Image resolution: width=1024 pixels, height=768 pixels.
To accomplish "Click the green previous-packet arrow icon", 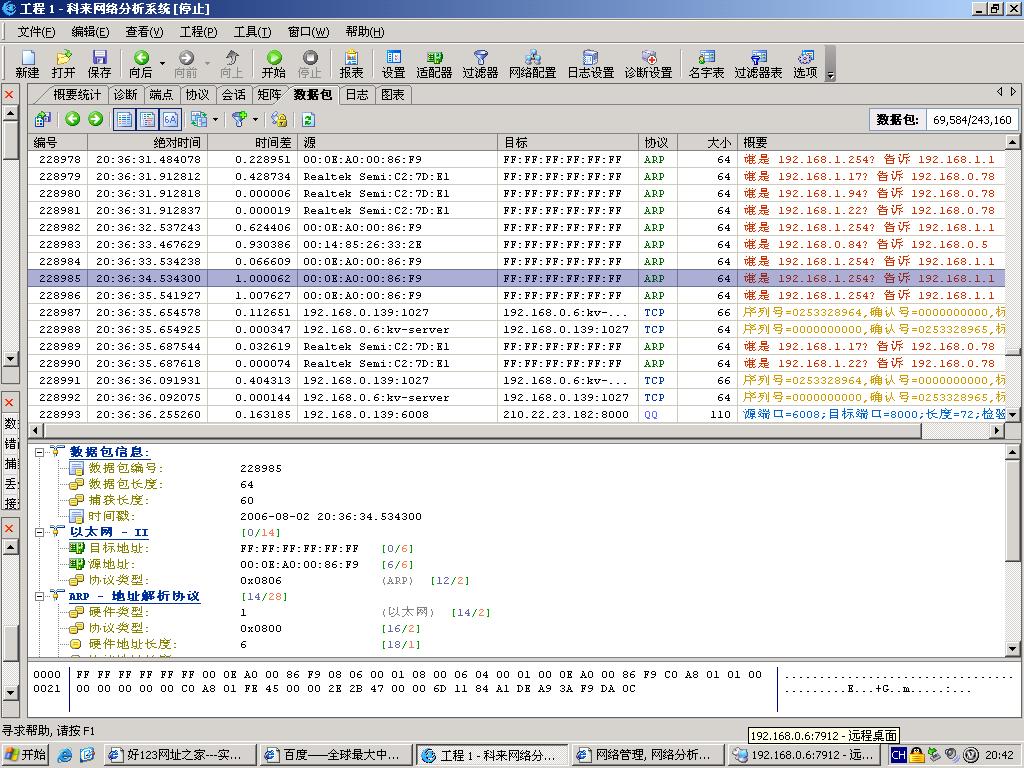I will 73,119.
